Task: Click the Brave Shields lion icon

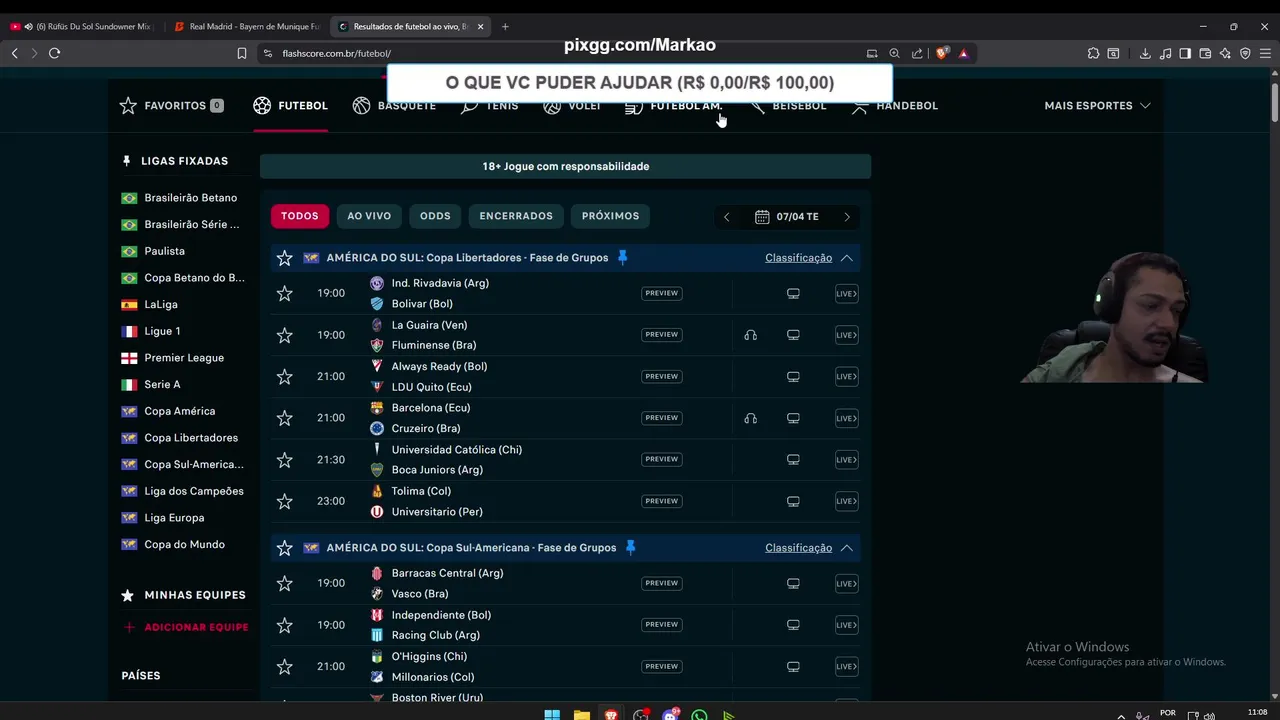Action: coord(942,53)
